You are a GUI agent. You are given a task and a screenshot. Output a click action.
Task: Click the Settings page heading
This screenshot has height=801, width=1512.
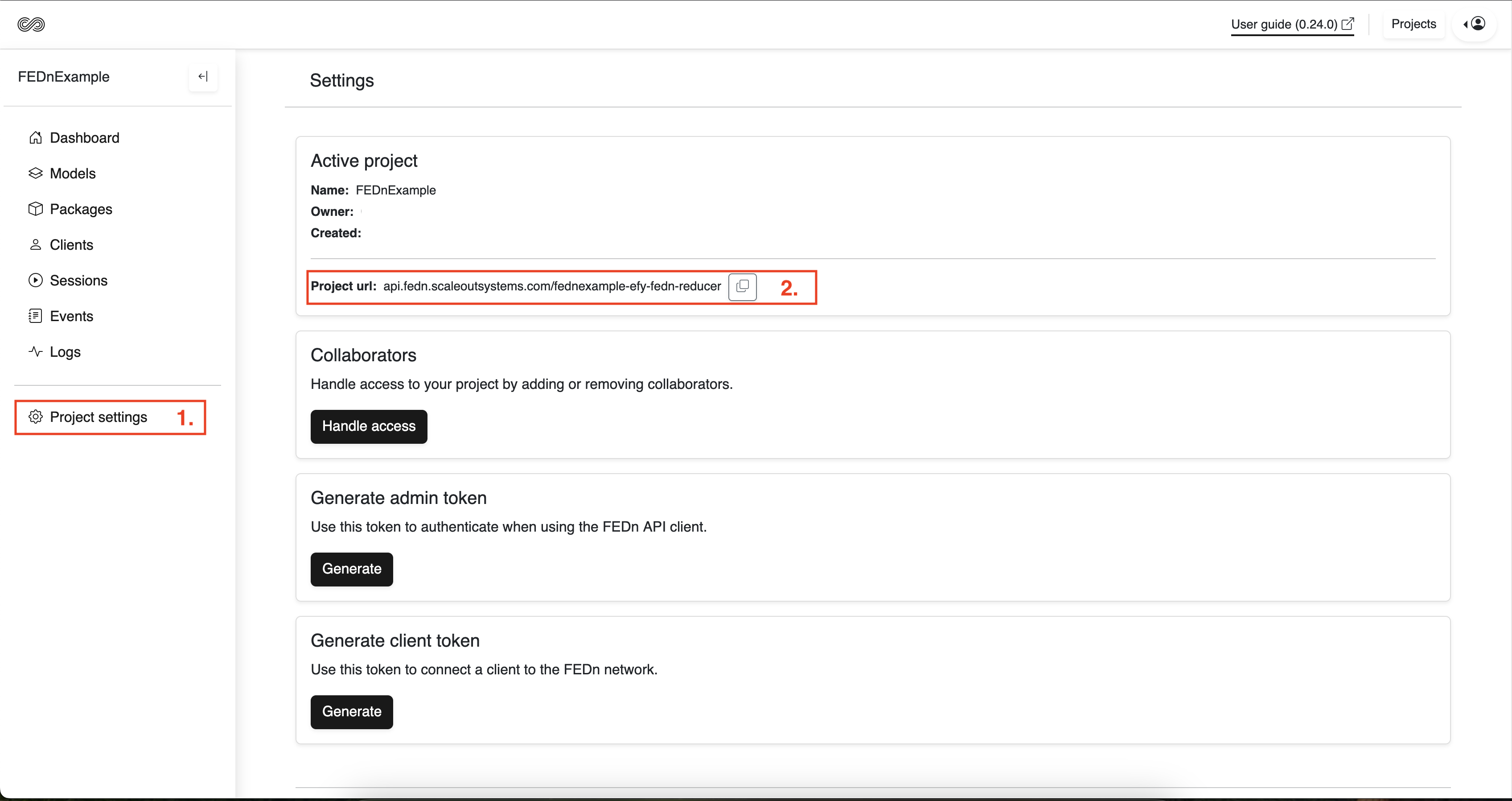[341, 80]
